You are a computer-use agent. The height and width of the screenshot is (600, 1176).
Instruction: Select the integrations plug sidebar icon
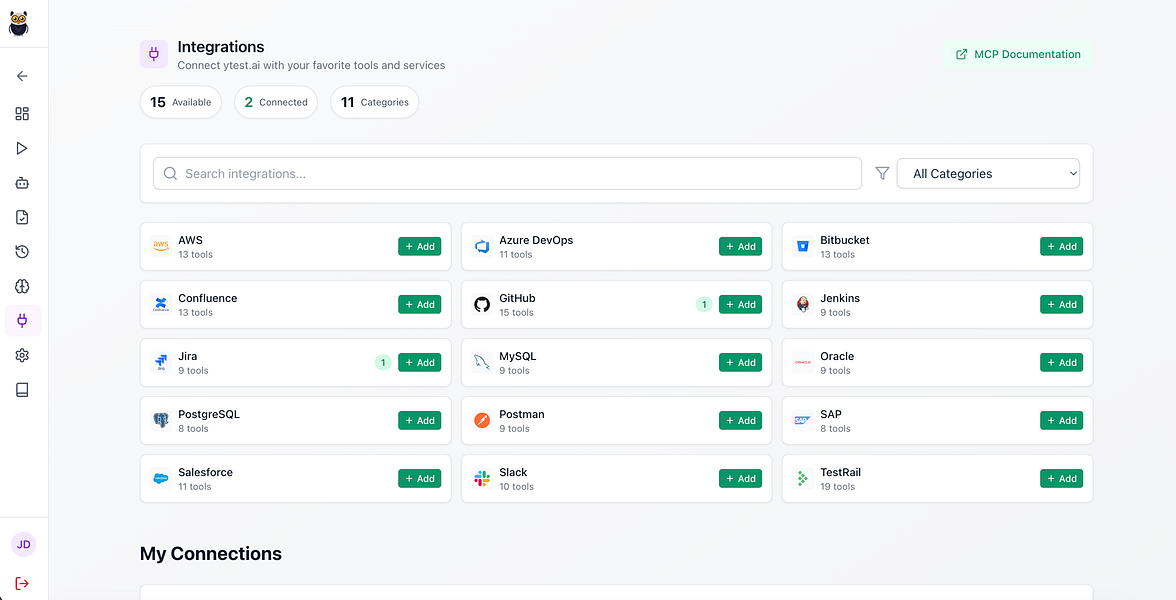pos(22,320)
